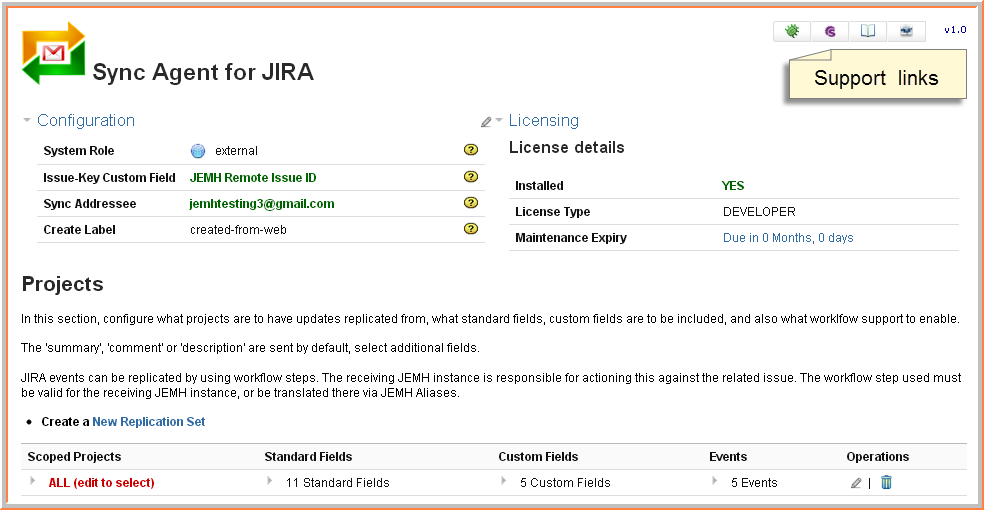Click the 5 Events text

click(x=754, y=482)
